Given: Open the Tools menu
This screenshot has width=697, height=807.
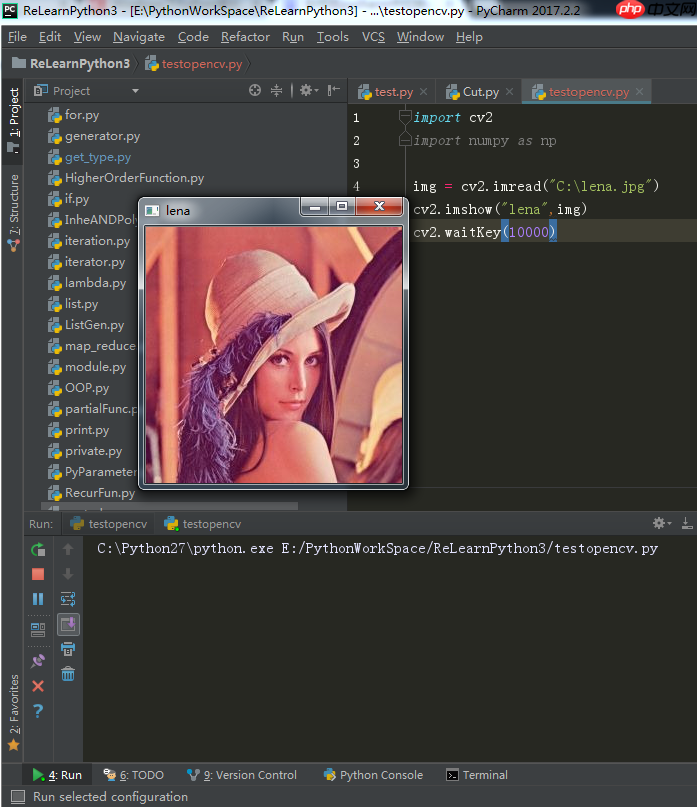Looking at the screenshot, I should (x=333, y=37).
